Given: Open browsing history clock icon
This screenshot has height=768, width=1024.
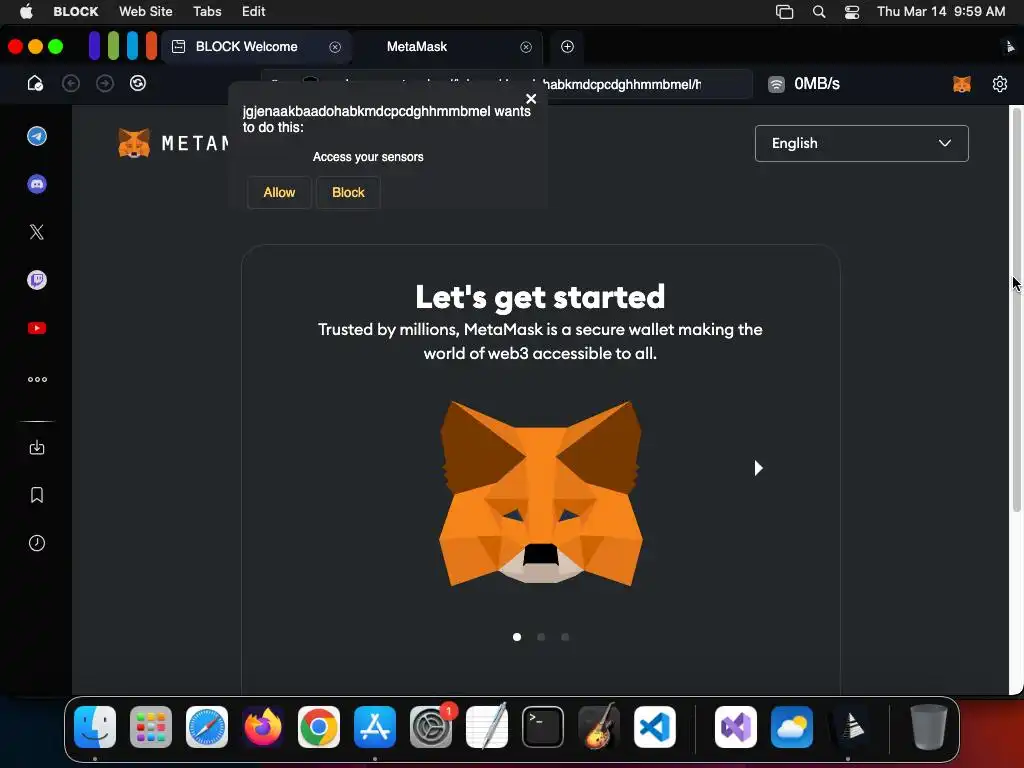Looking at the screenshot, I should (37, 543).
